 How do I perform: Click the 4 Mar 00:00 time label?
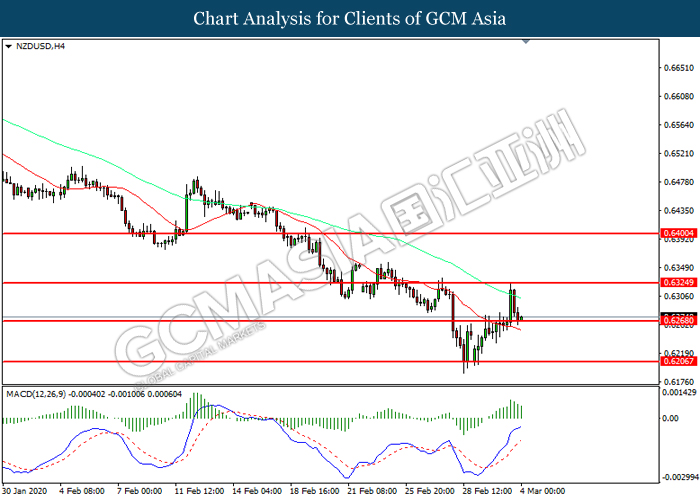(542, 491)
